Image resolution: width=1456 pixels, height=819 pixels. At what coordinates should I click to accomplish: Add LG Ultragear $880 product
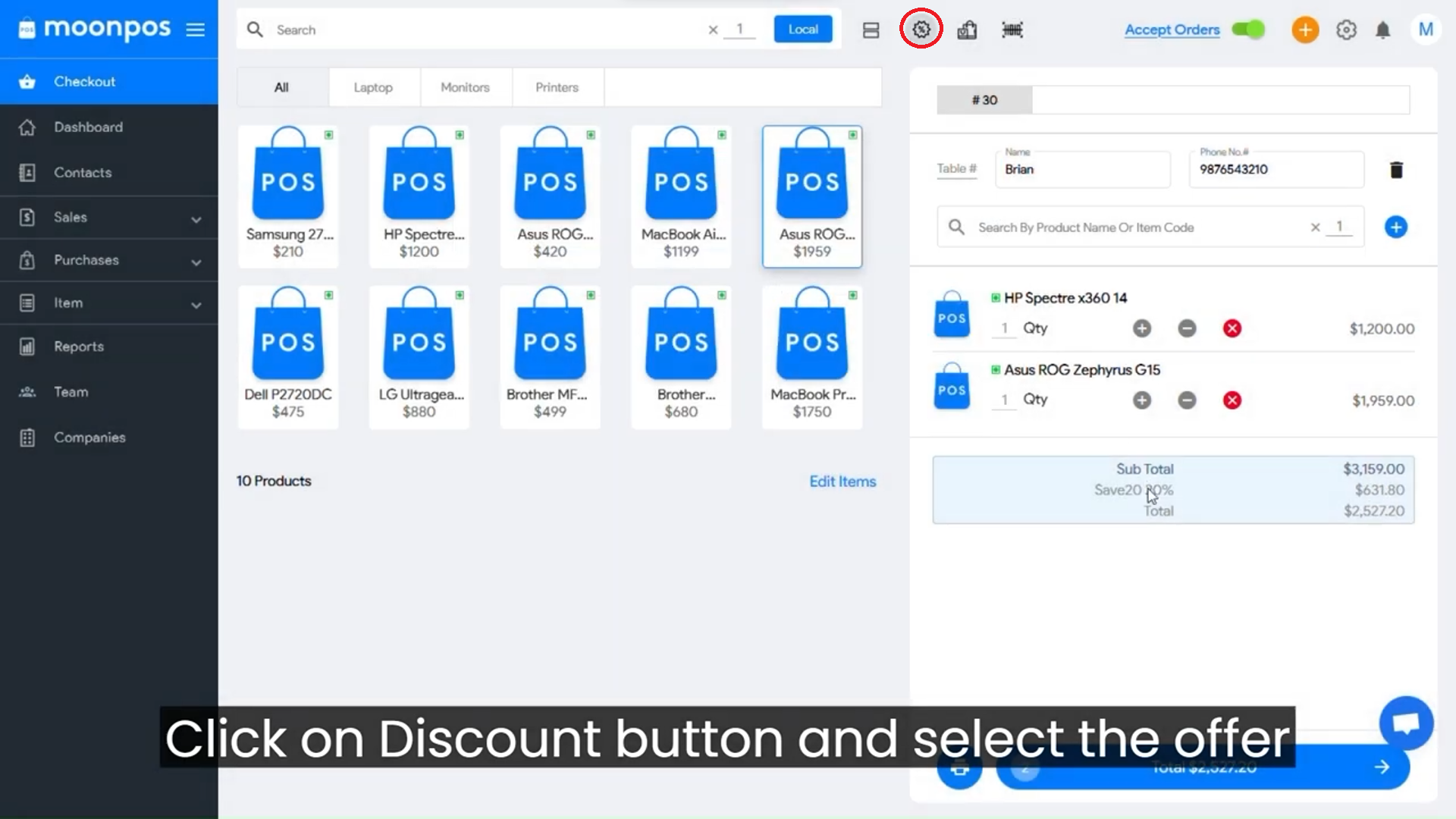[x=419, y=357]
